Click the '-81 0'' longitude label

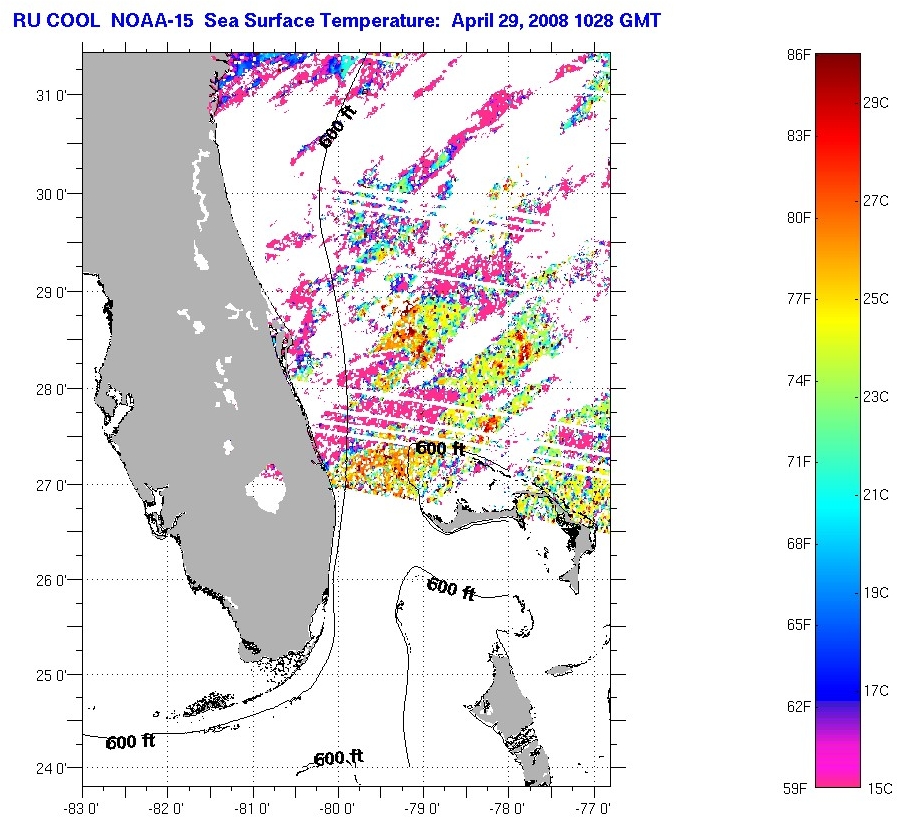coord(252,808)
